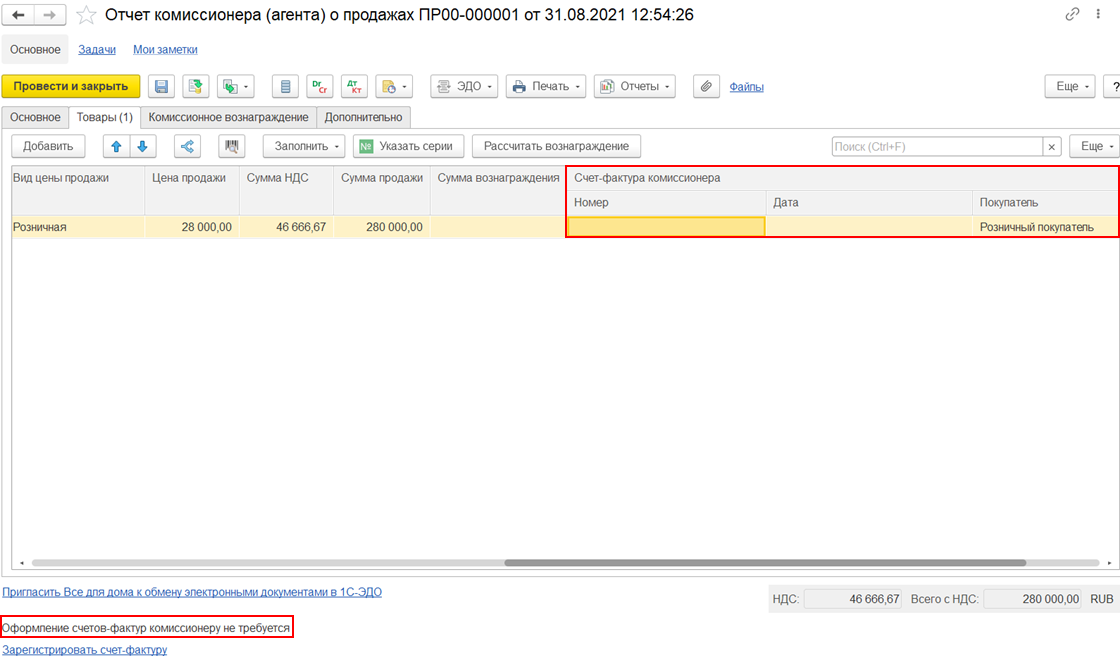1120x665 pixels.
Task: Open Зарегистрировать счет-фактуру link
Action: tap(84, 650)
